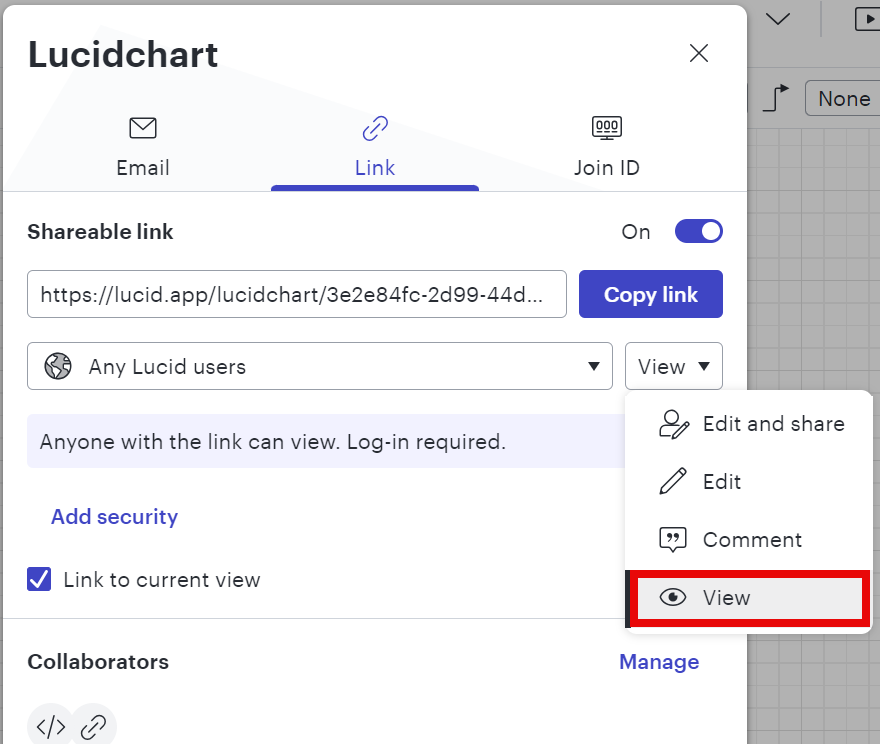This screenshot has width=880, height=744.
Task: Close the Lucidchart share dialog
Action: (699, 53)
